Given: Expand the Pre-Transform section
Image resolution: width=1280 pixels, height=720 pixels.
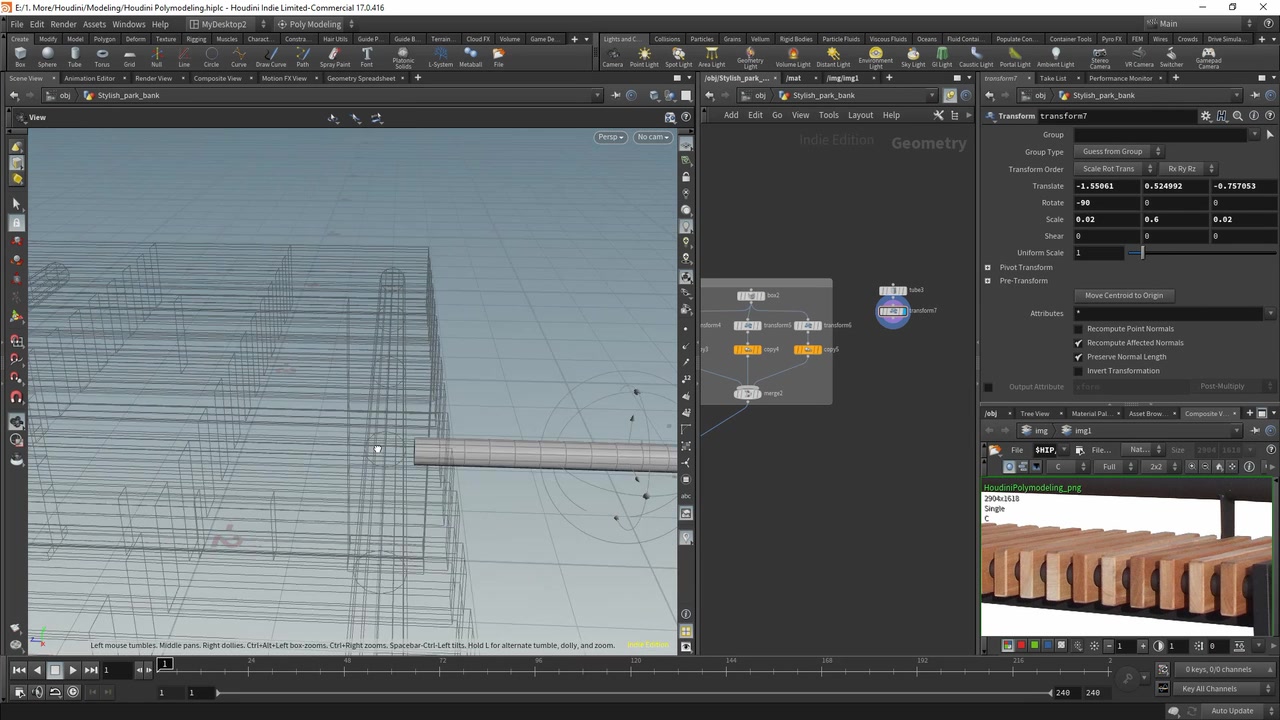Looking at the screenshot, I should click(988, 281).
